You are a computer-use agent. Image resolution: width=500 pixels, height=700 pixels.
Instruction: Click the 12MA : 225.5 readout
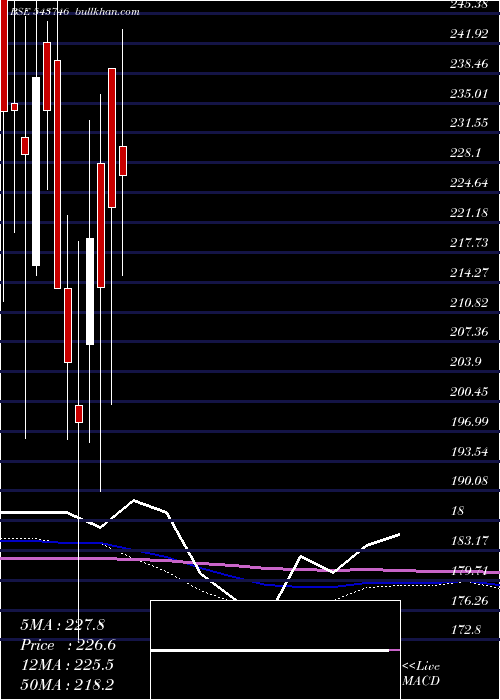pos(67,665)
